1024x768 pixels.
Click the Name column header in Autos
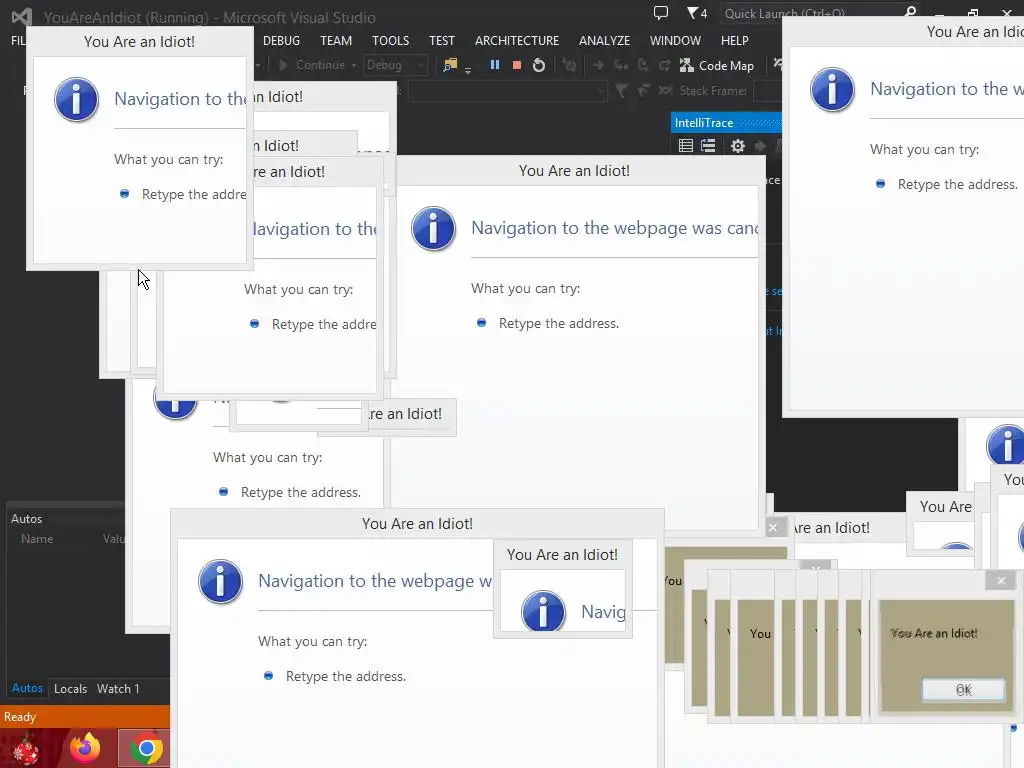(x=37, y=539)
